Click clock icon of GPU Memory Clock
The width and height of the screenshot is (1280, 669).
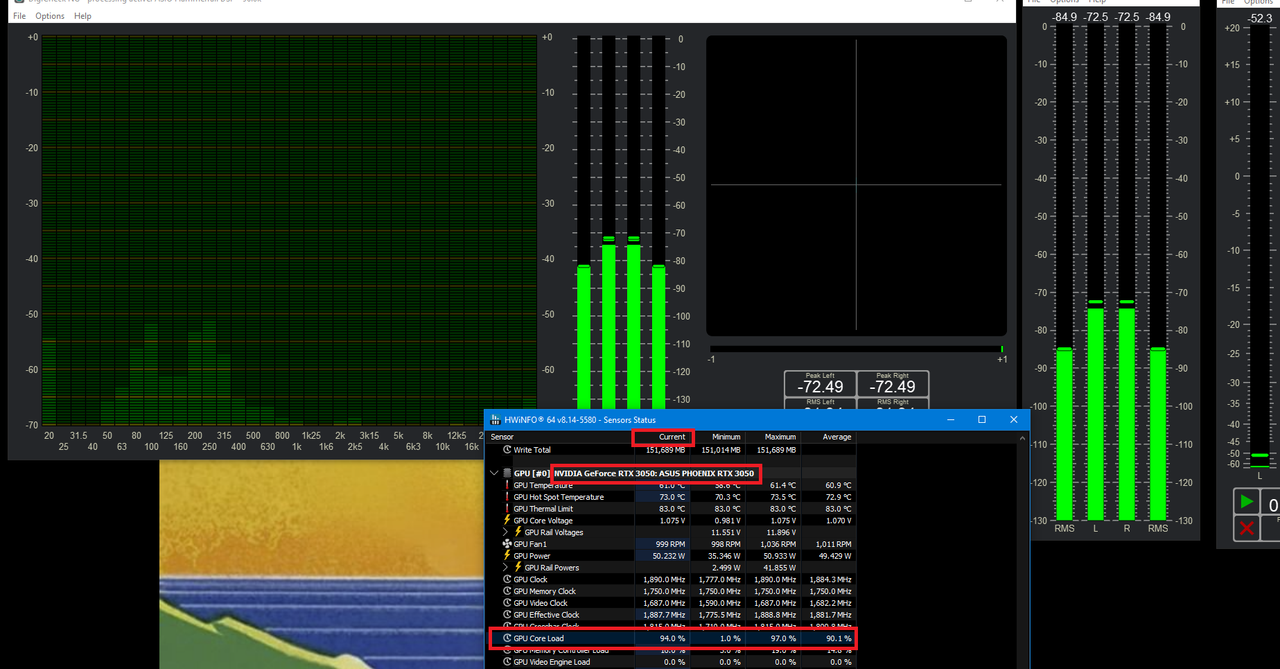coord(508,591)
